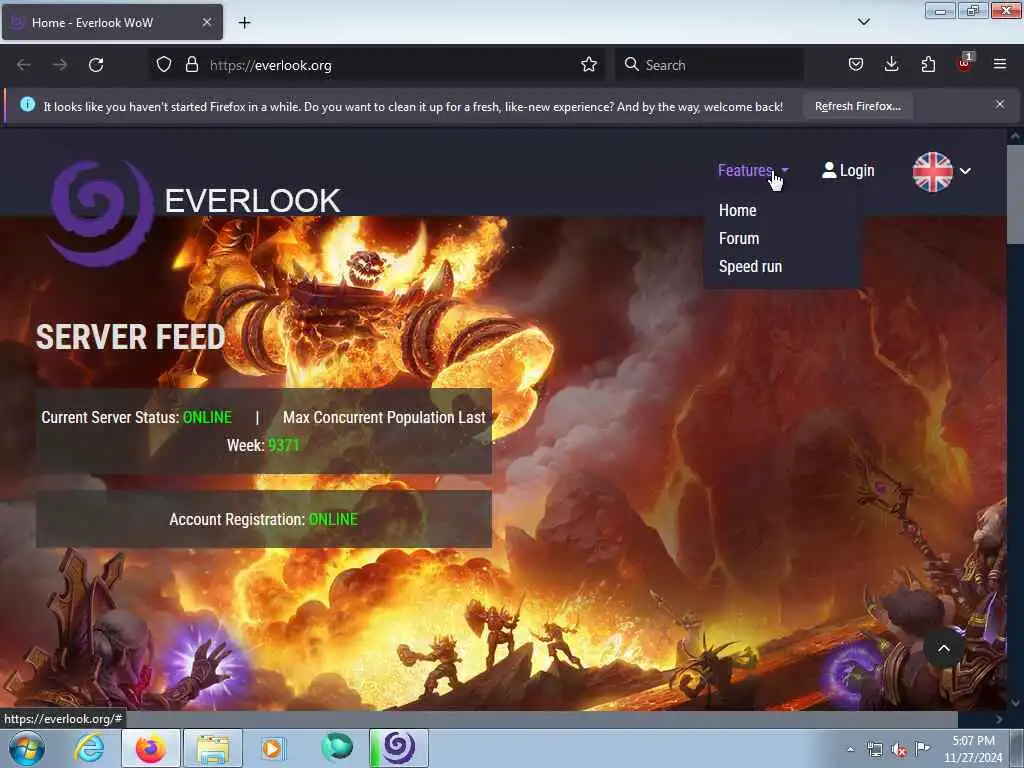Close the Home - Everlook WoW tab
This screenshot has width=1024, height=768.
pos(206,22)
